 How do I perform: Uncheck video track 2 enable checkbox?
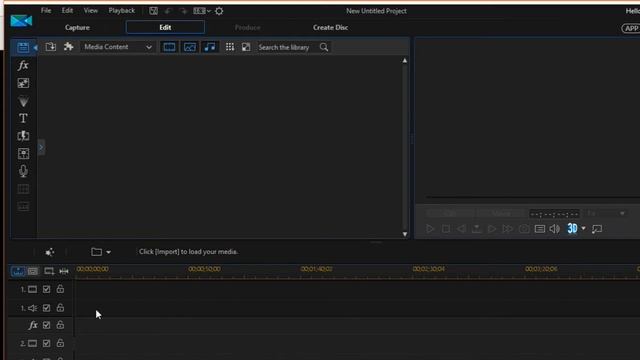click(x=47, y=343)
